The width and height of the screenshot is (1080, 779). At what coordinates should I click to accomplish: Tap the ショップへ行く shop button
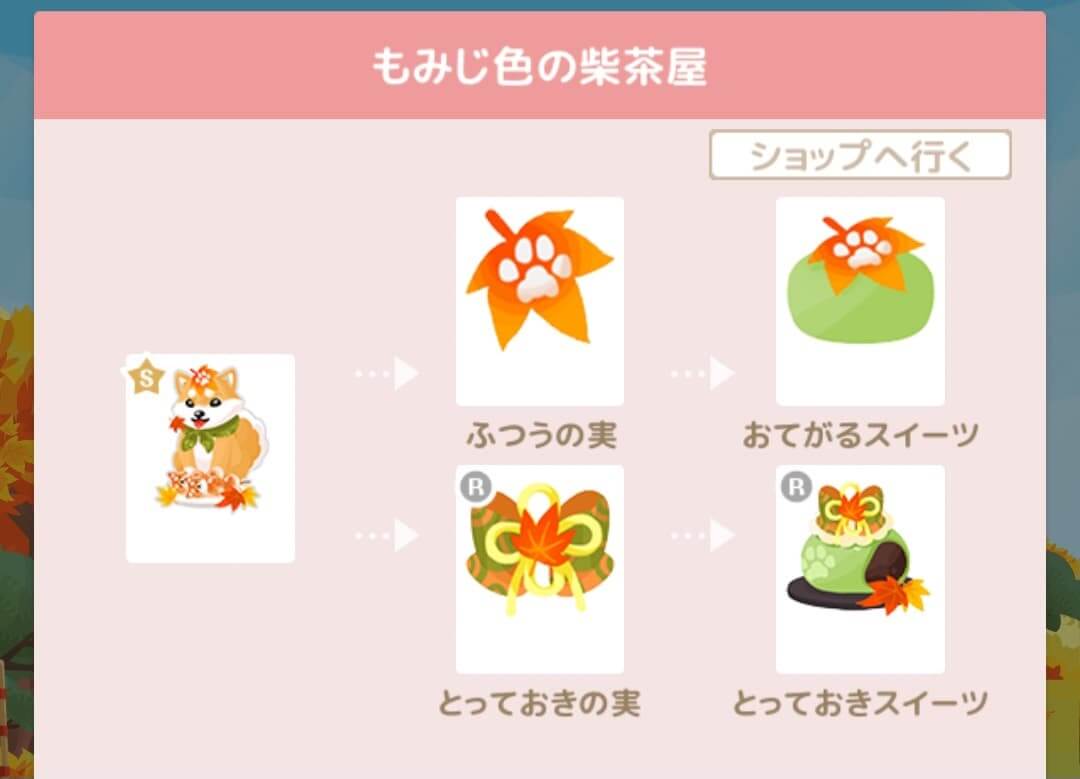pos(860,155)
